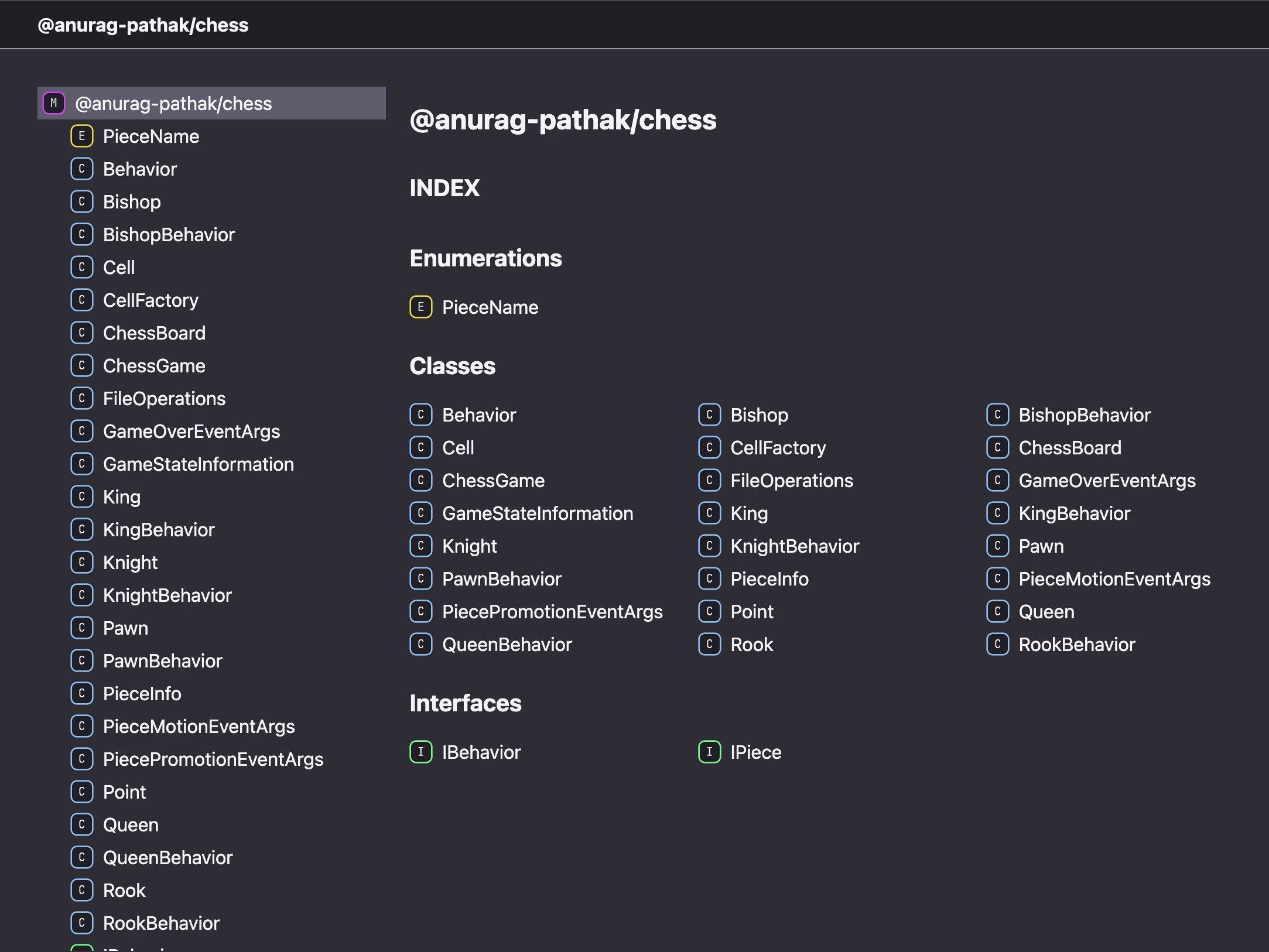Viewport: 1269px width, 952px height.
Task: Open the Queen class link in the index
Action: pos(1046,612)
